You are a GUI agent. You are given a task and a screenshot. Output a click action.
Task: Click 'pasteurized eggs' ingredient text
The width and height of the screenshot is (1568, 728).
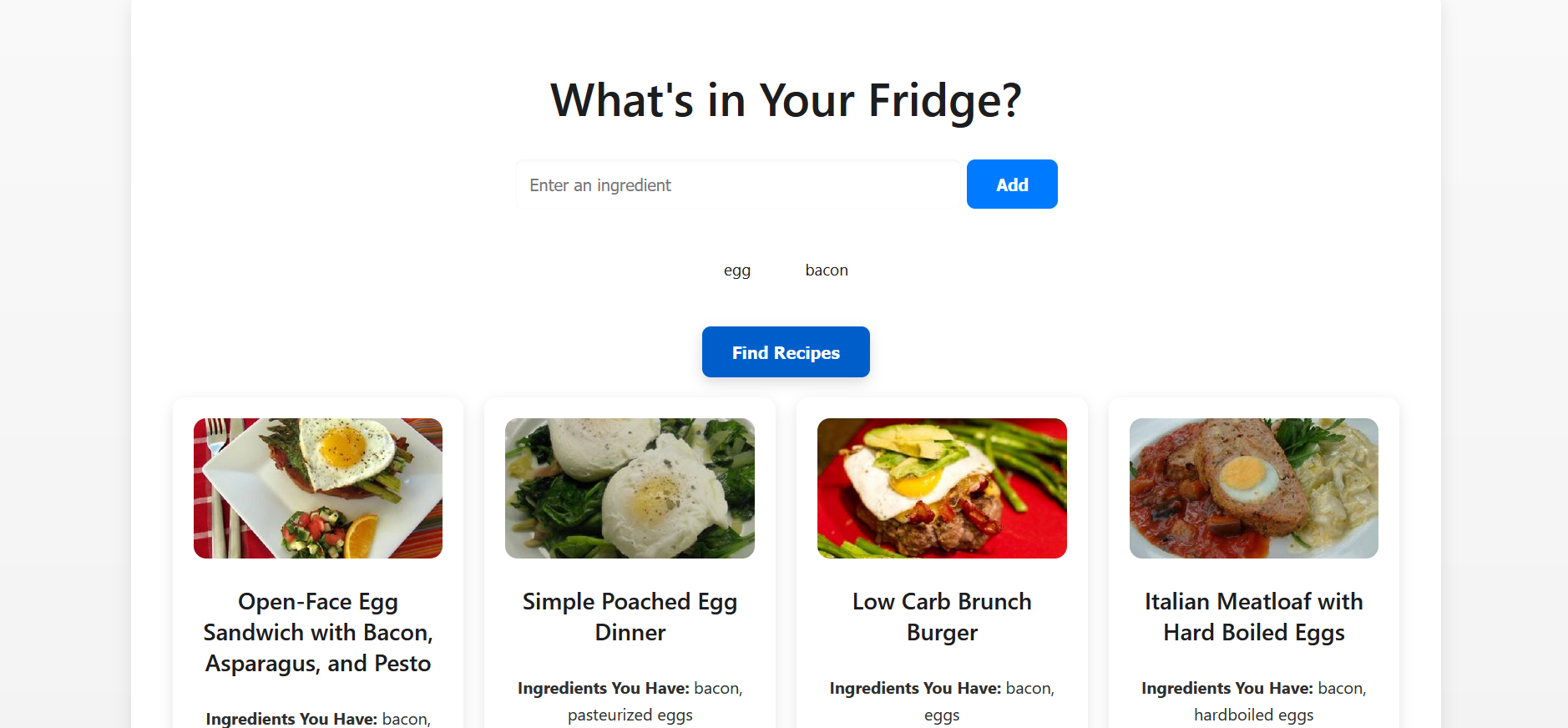[x=630, y=715]
